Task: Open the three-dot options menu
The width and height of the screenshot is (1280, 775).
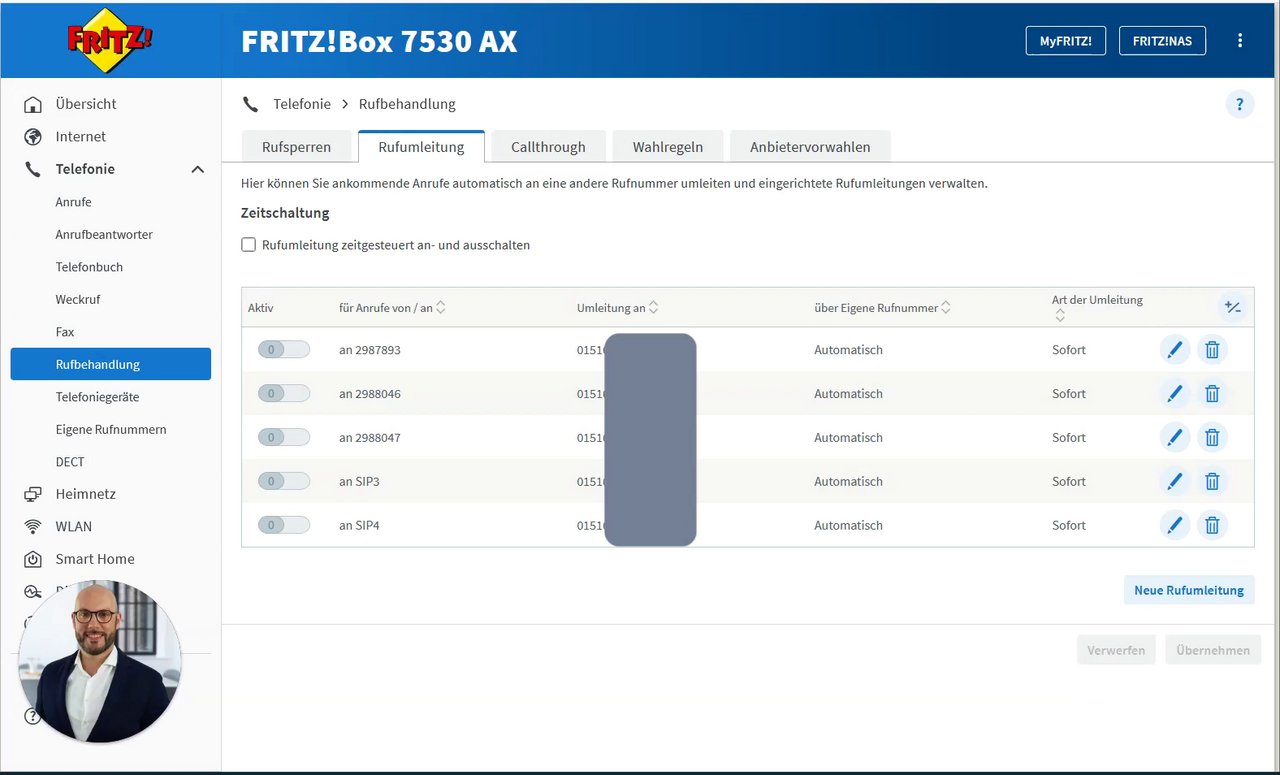Action: click(1240, 40)
